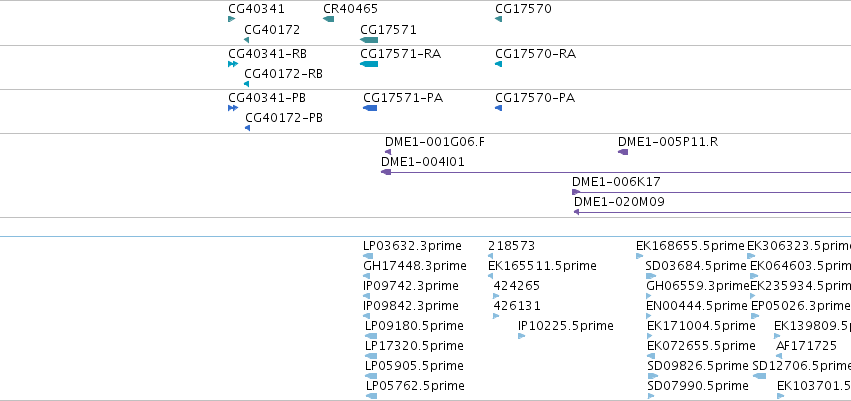This screenshot has height=401, width=851.
Task: Open the DME1-006K17 label
Action: click(x=617, y=182)
